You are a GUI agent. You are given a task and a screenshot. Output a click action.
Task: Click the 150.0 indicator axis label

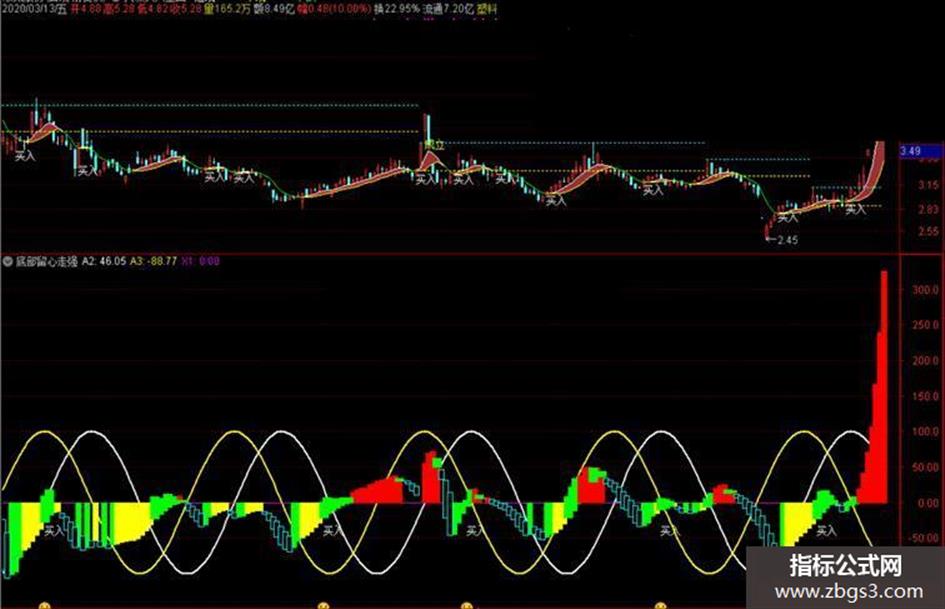click(x=926, y=397)
